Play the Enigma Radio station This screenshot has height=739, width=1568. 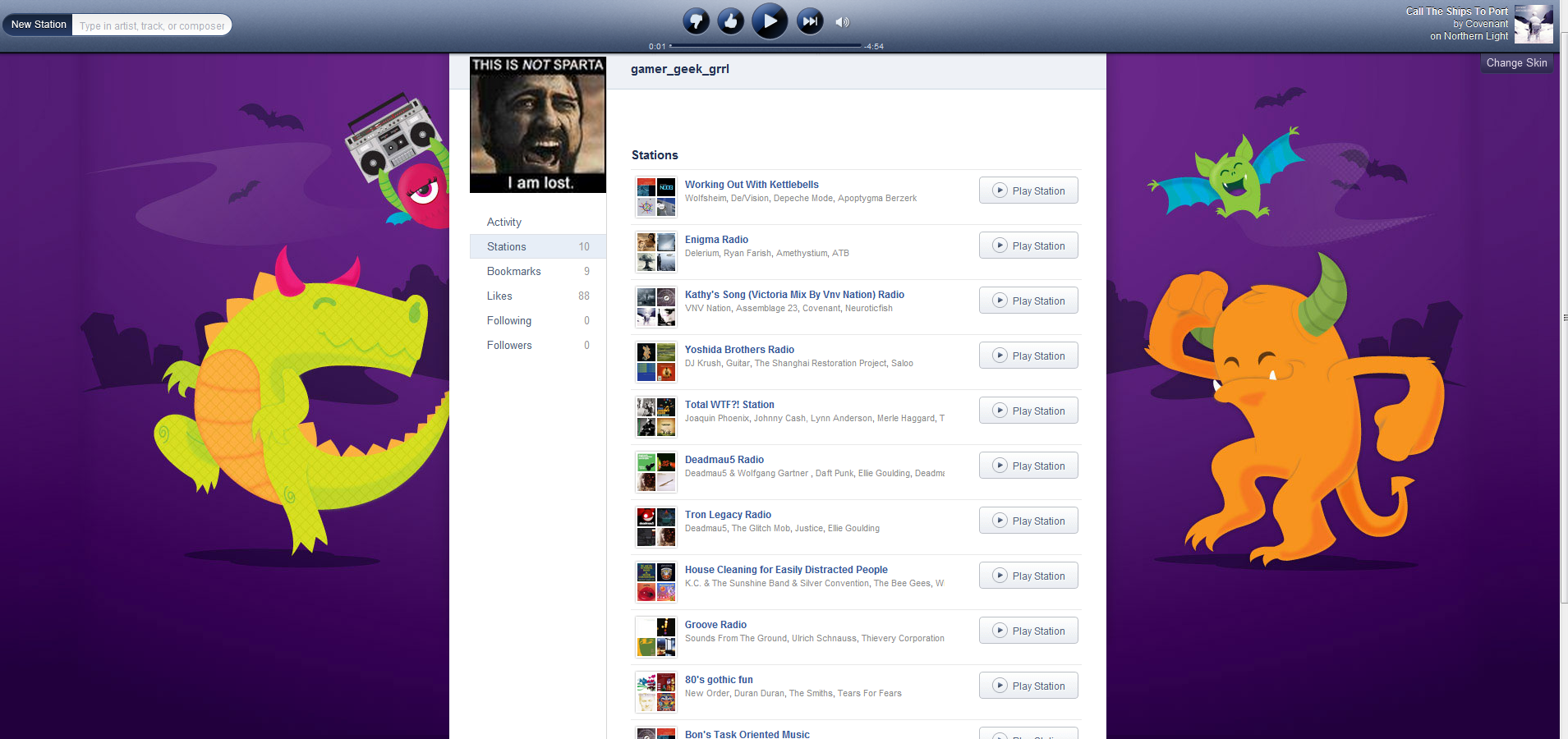tap(1028, 246)
